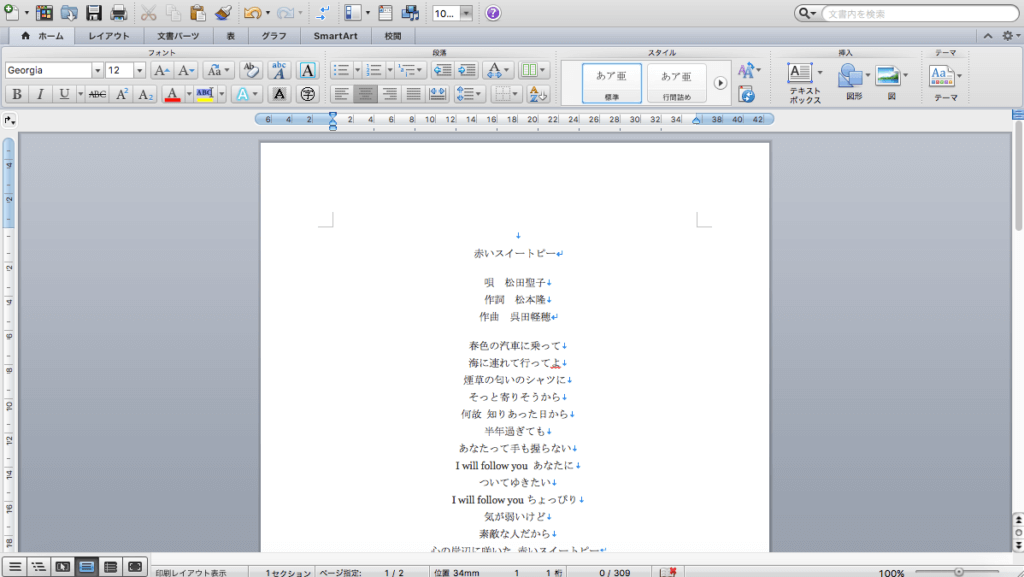Click the Open document folder icon
Viewport: 1024px width, 577px height.
click(69, 12)
